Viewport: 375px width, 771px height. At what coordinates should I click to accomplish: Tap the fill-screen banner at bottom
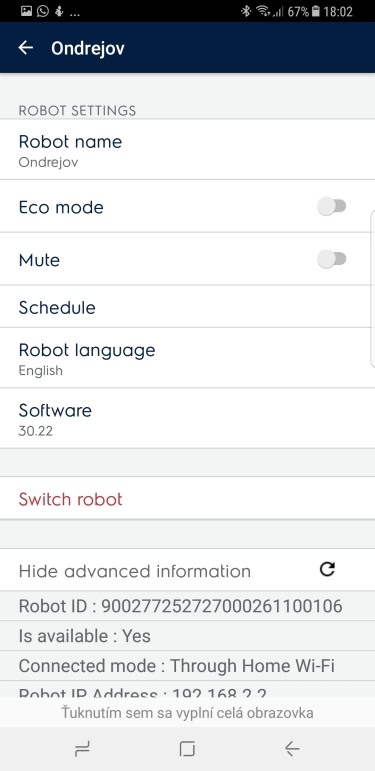187,712
